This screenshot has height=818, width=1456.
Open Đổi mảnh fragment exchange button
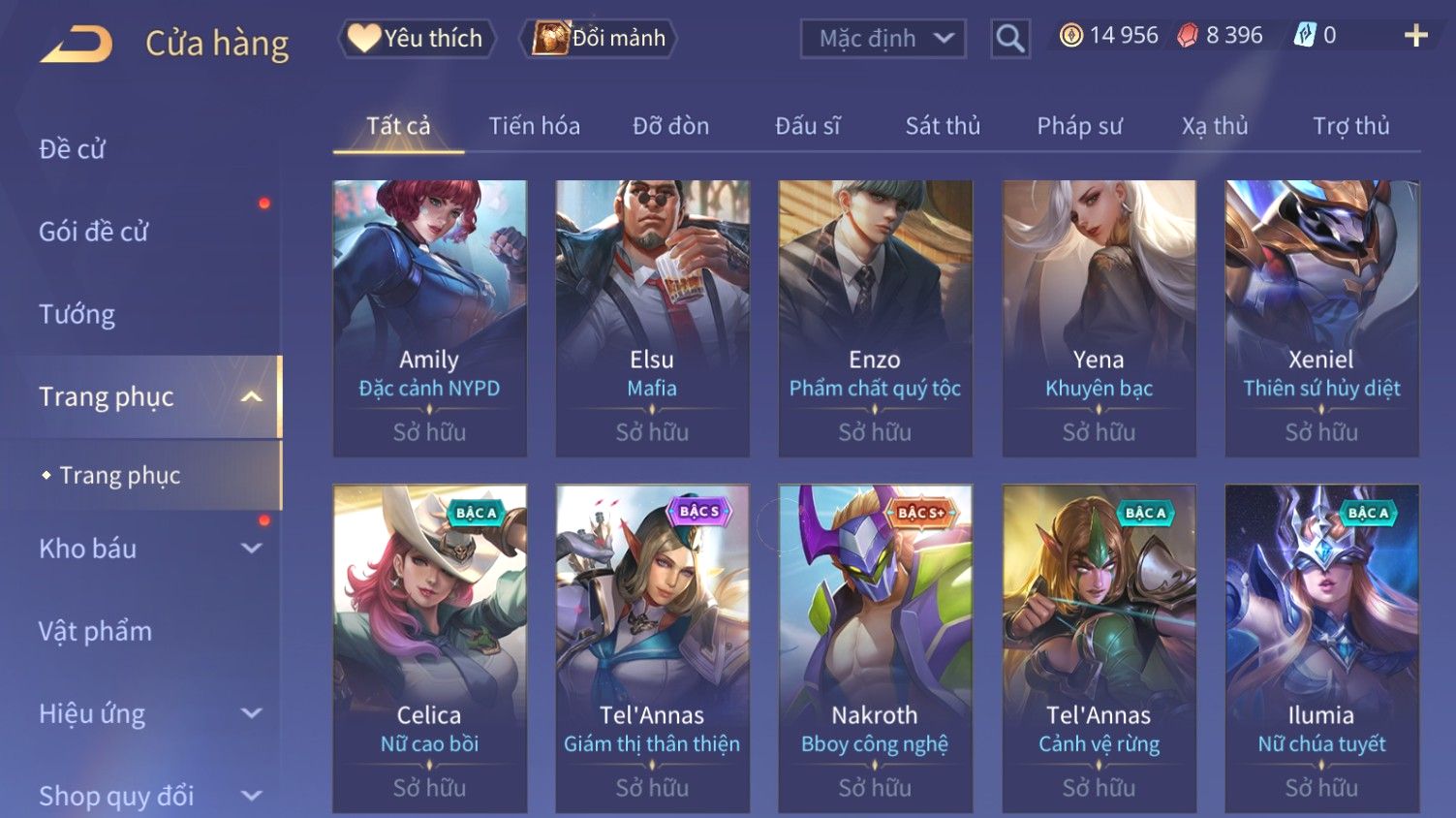coord(598,39)
